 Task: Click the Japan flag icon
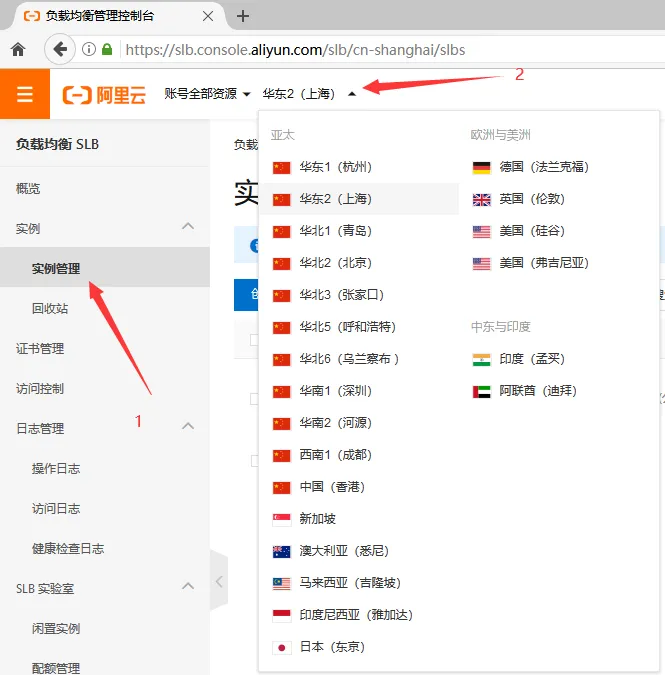(281, 647)
